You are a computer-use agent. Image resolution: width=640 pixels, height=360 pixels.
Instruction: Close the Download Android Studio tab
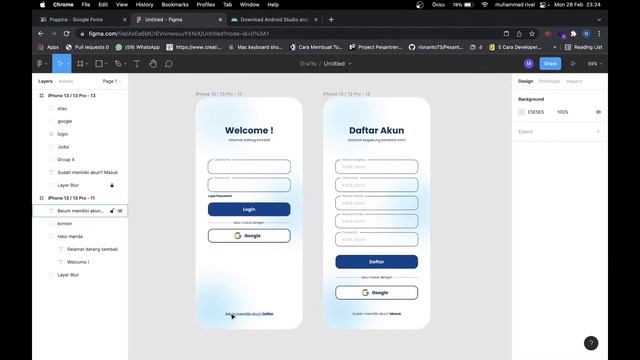pos(316,20)
